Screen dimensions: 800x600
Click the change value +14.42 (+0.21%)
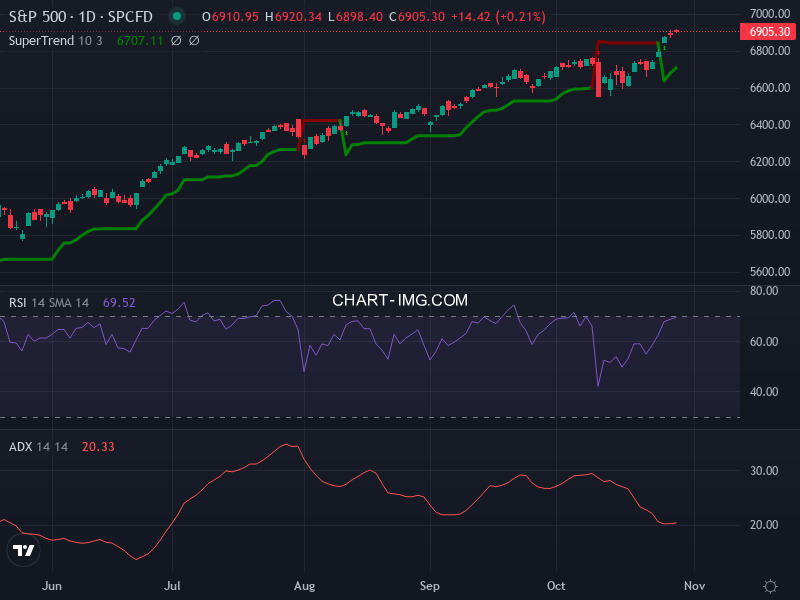click(x=499, y=16)
